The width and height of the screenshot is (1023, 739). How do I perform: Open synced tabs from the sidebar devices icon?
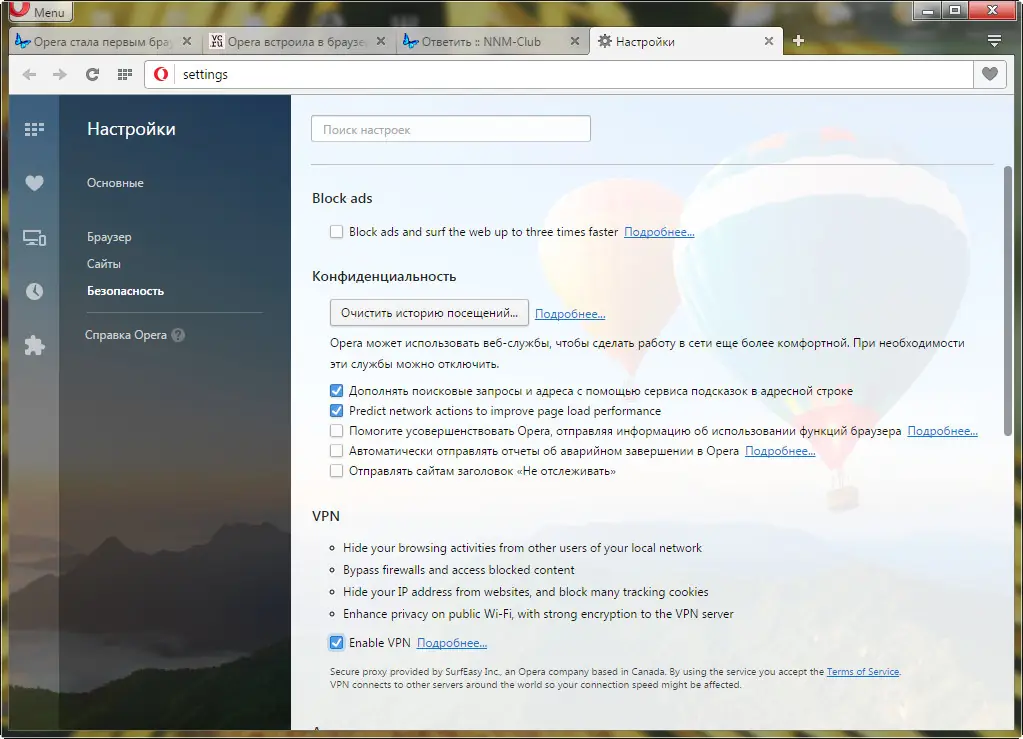click(35, 238)
